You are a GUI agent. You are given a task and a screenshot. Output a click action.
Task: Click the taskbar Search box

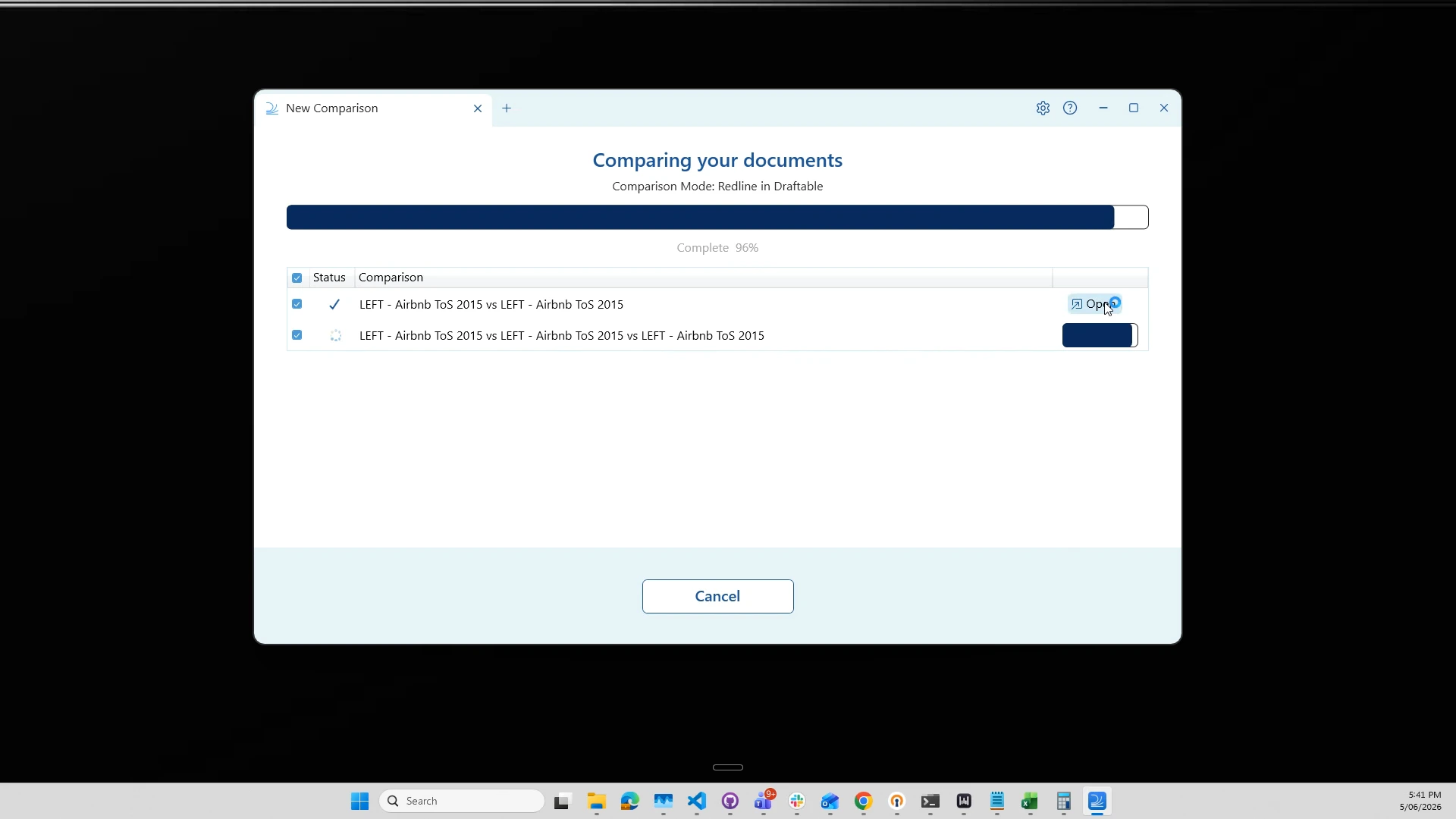point(462,802)
